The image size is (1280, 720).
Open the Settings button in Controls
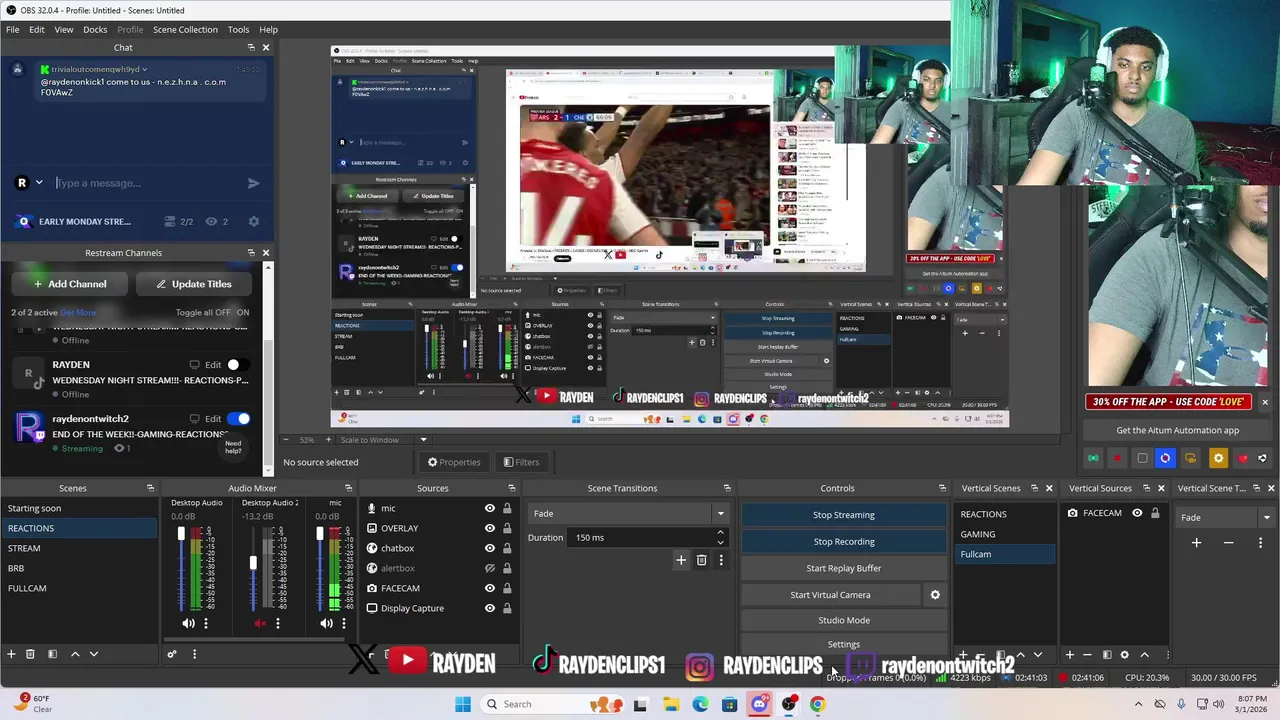[x=843, y=644]
